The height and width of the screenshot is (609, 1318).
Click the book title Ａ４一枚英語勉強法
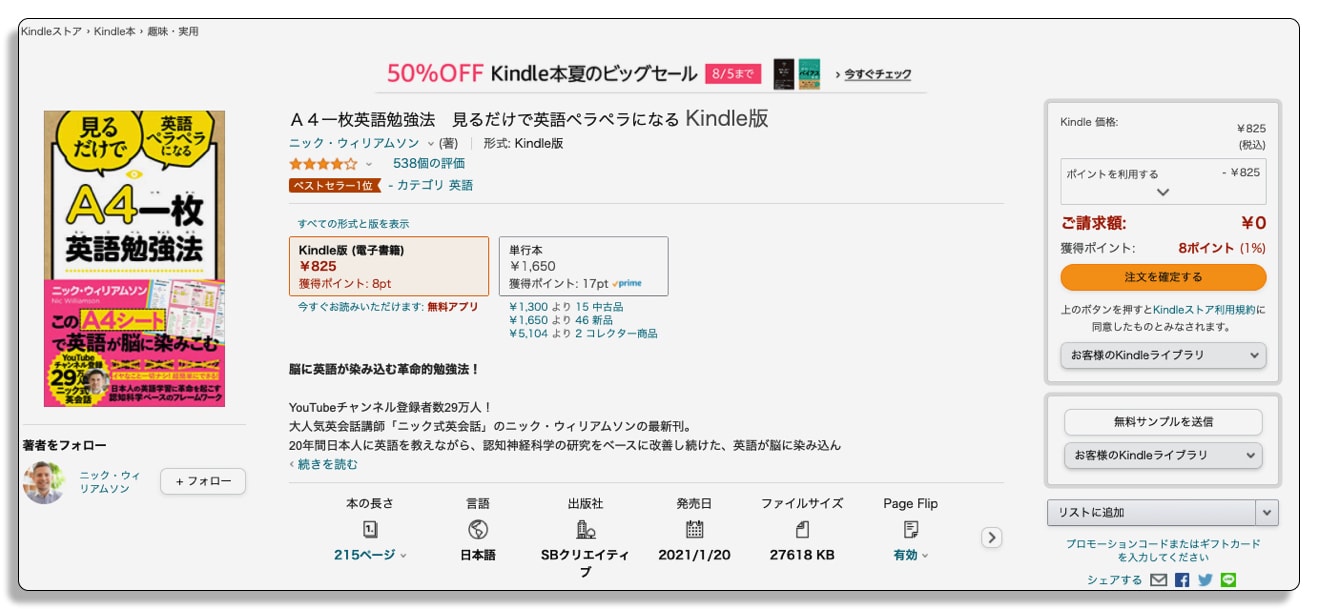(529, 118)
